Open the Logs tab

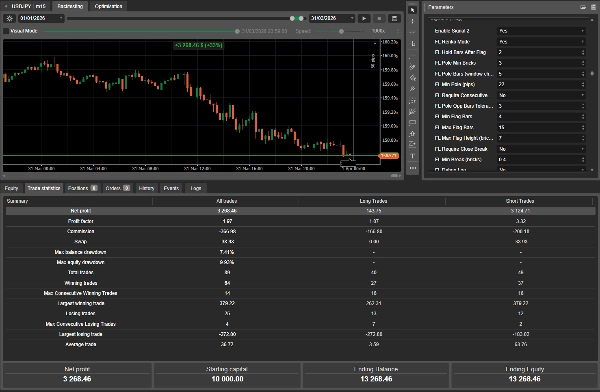pyautogui.click(x=196, y=188)
